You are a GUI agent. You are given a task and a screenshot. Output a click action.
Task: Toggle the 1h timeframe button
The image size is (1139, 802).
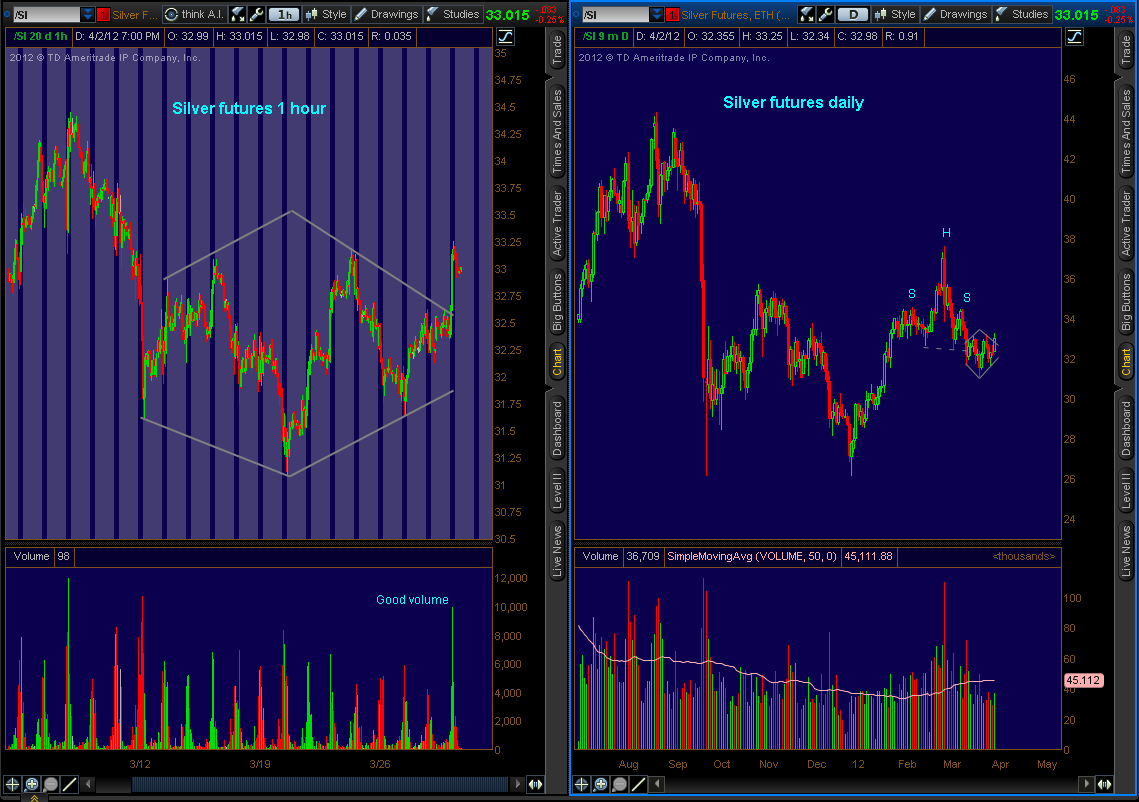point(284,14)
